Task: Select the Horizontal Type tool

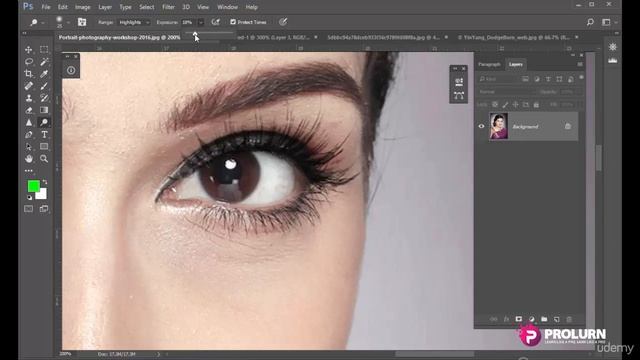Action: click(44, 134)
